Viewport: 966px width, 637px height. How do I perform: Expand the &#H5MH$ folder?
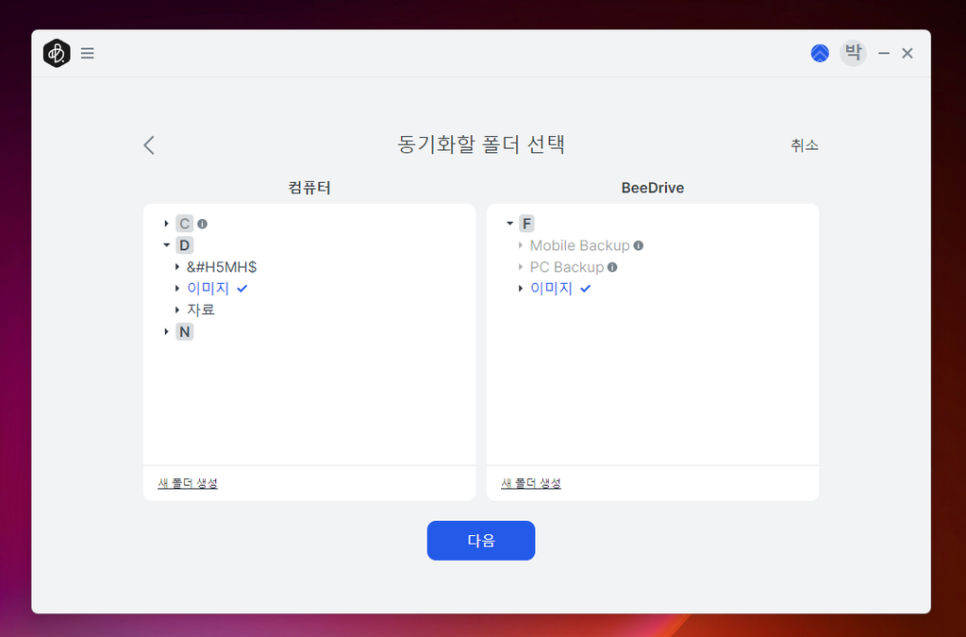(177, 267)
